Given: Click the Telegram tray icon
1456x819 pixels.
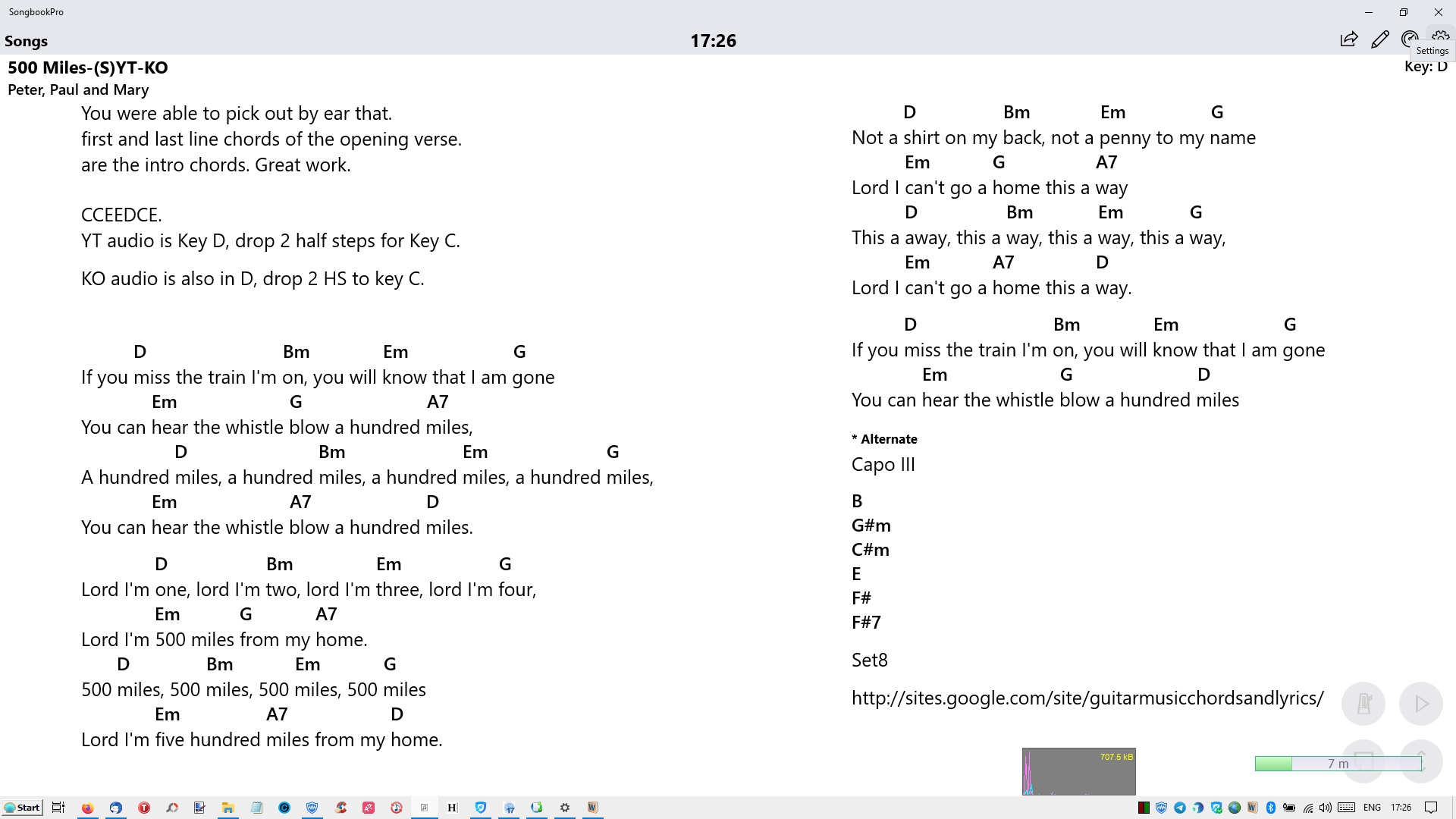Looking at the screenshot, I should point(1180,808).
